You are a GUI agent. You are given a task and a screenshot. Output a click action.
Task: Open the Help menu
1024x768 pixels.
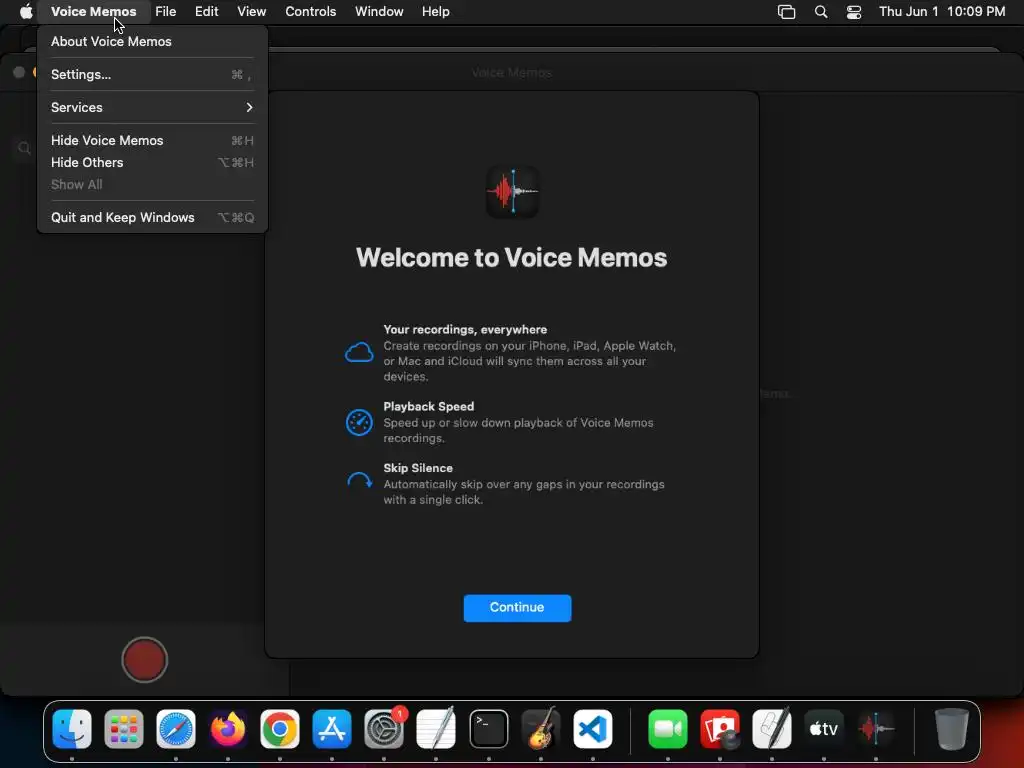435,12
